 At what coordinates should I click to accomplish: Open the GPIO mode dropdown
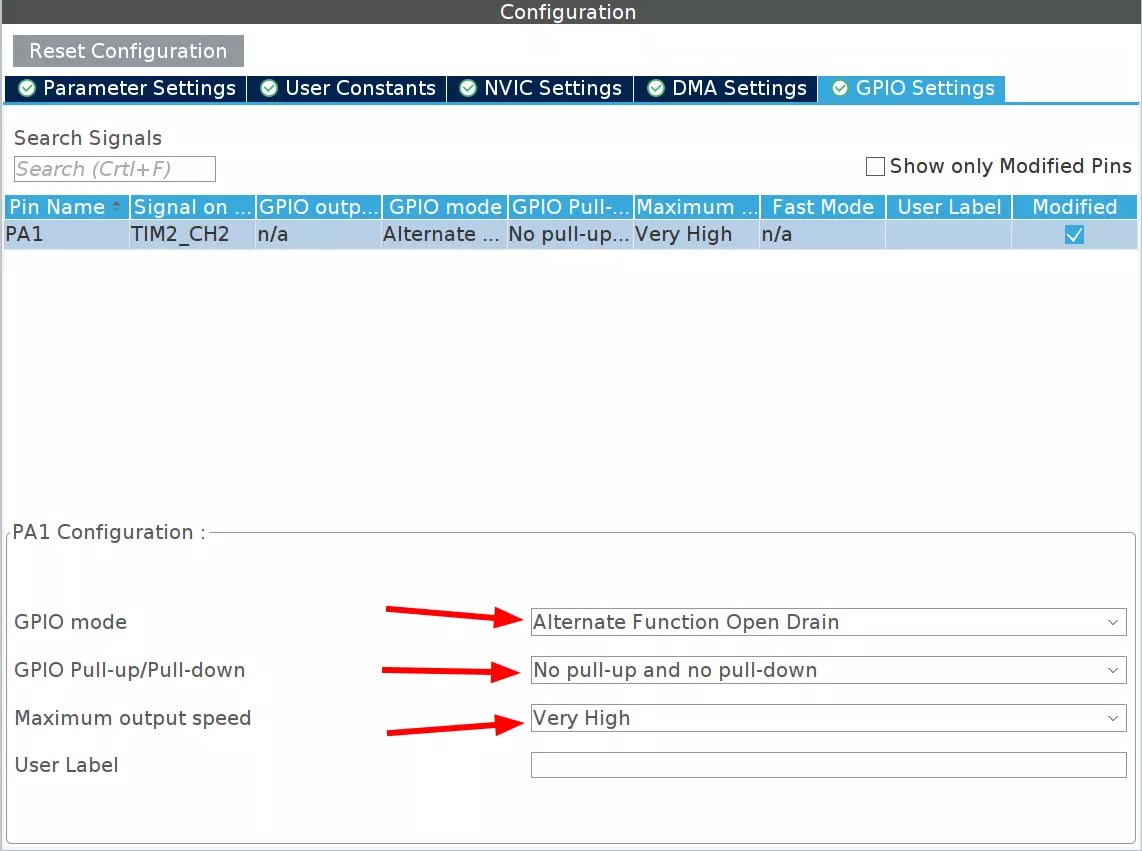click(828, 622)
